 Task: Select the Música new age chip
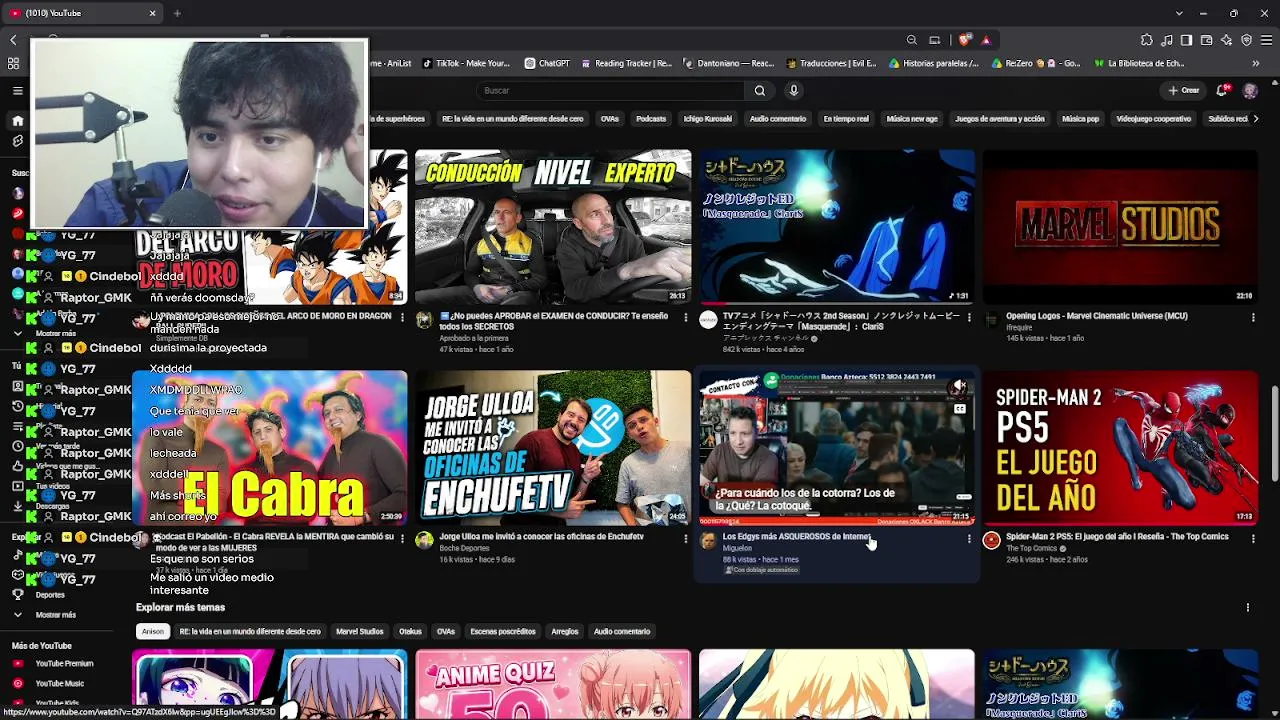(912, 119)
